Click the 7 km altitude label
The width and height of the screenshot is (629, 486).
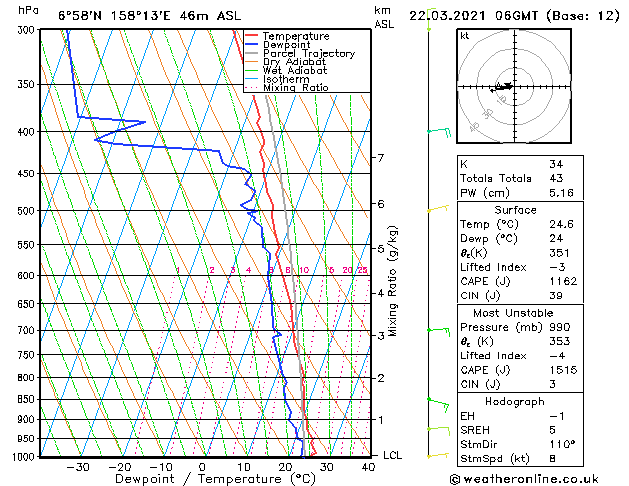(x=380, y=158)
